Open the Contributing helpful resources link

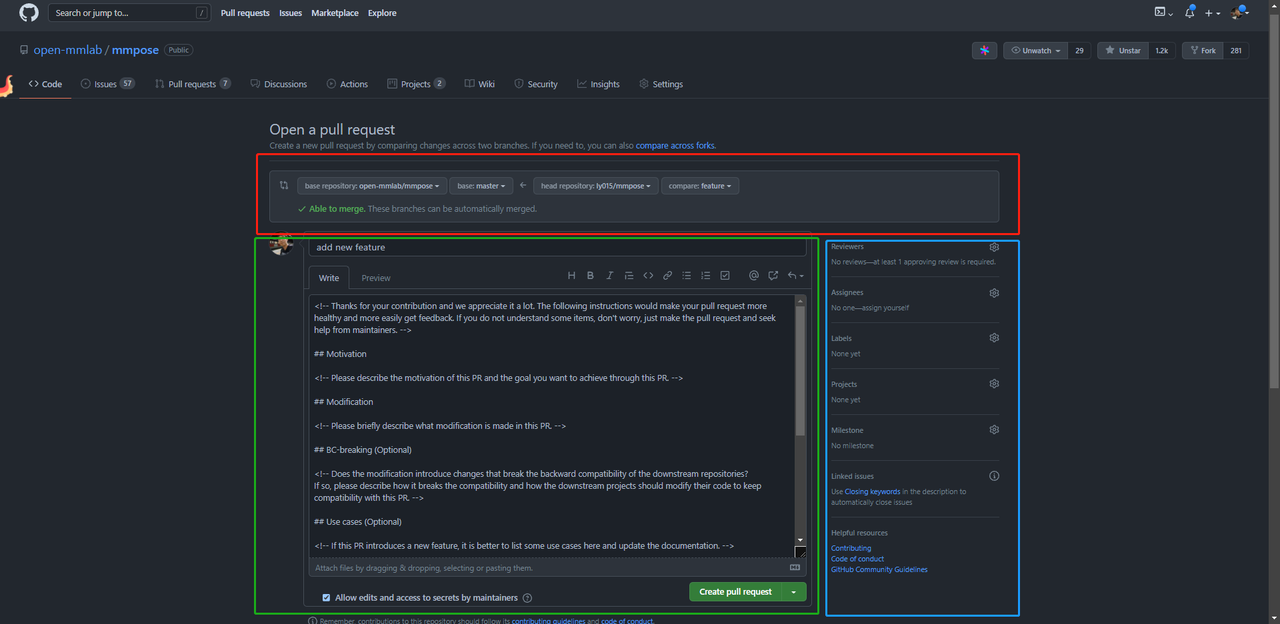coord(850,547)
